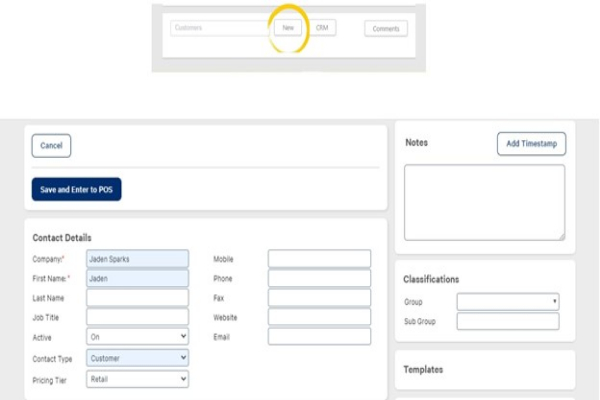
Task: Click the Last Name input field
Action: coord(137,298)
